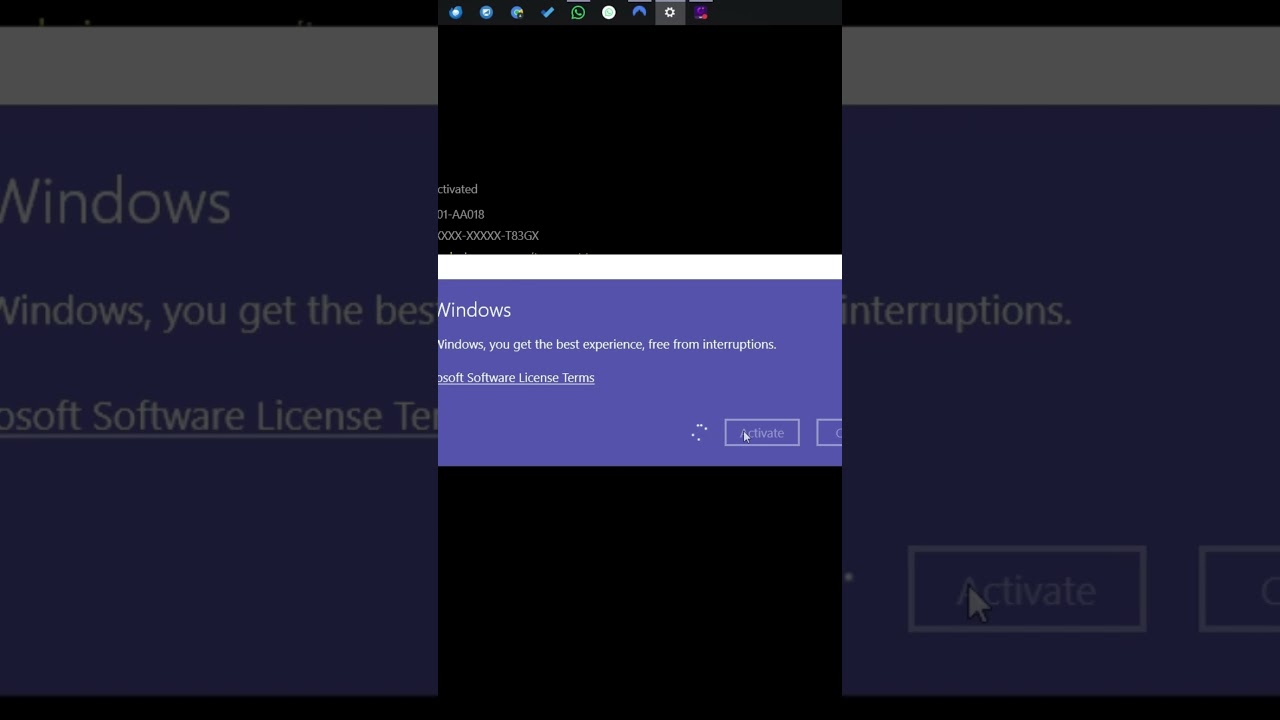Open the Thunderbird-style first taskbar icon
This screenshot has height=720, width=1280.
click(x=456, y=12)
